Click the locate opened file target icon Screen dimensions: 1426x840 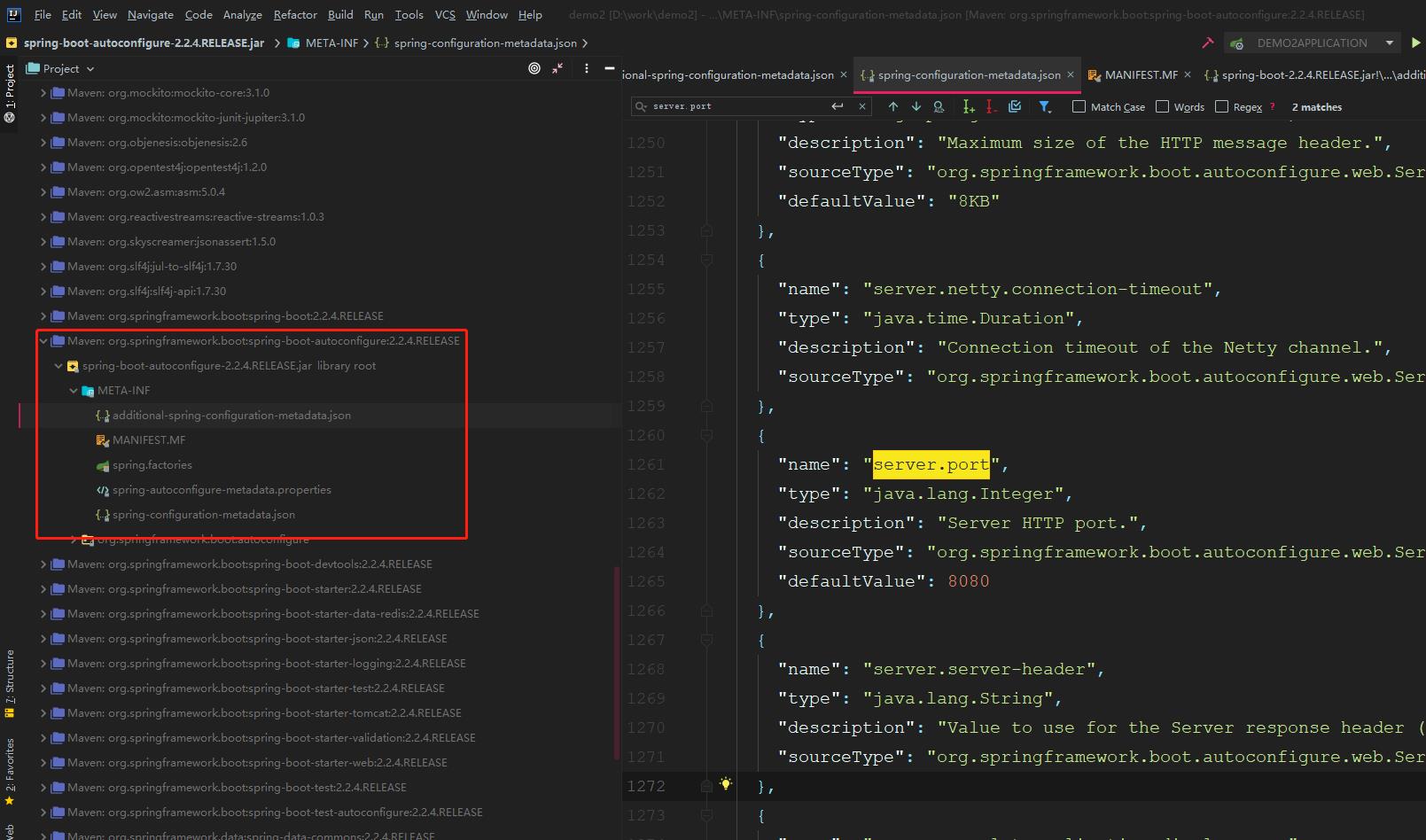click(x=534, y=68)
